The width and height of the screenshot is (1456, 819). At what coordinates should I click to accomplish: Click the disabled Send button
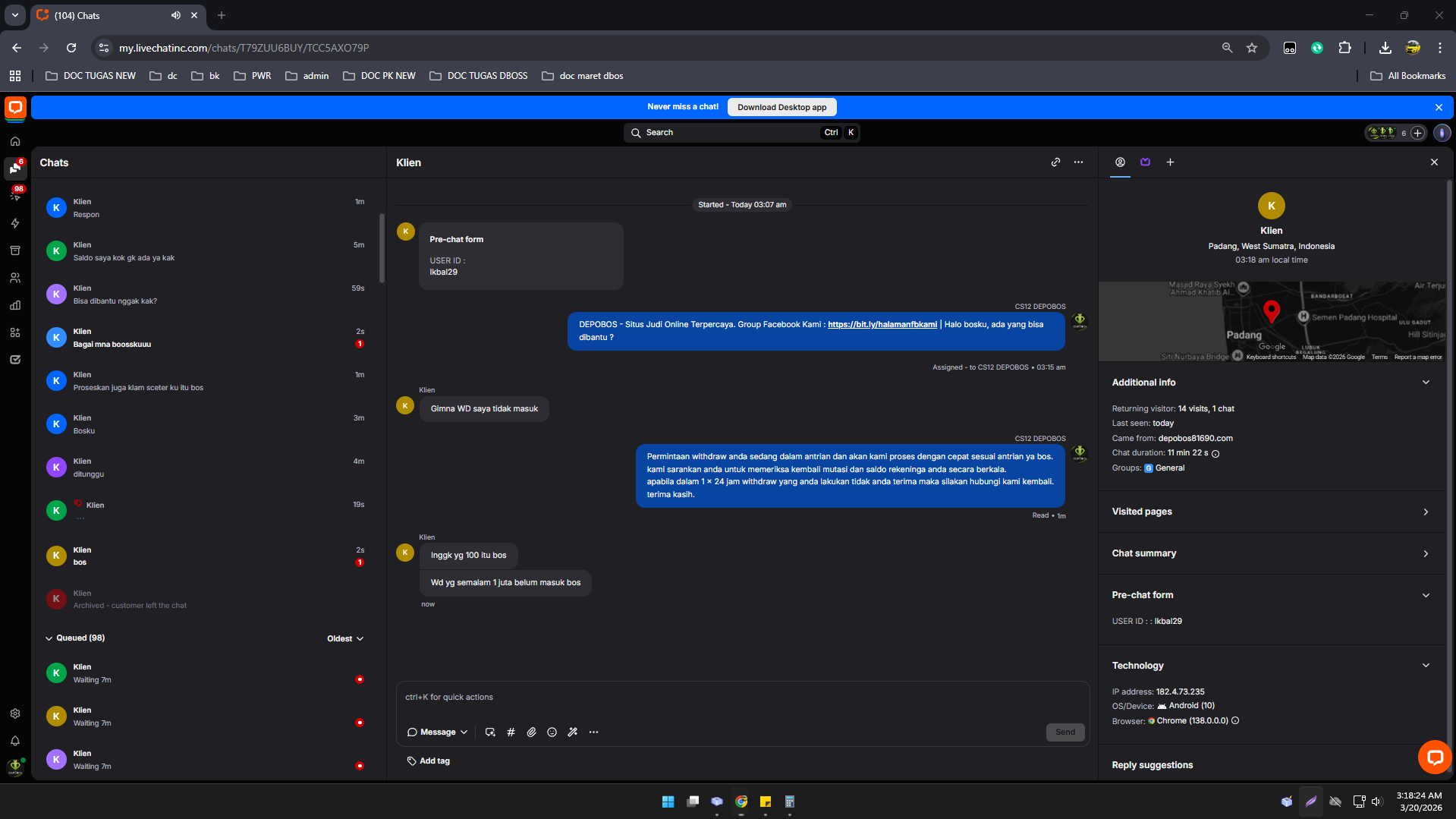[x=1065, y=732]
